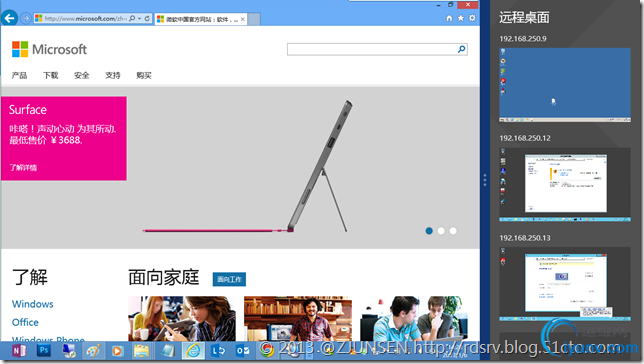The width and height of the screenshot is (644, 364).
Task: Refresh the page with the reload icon
Action: [147, 18]
